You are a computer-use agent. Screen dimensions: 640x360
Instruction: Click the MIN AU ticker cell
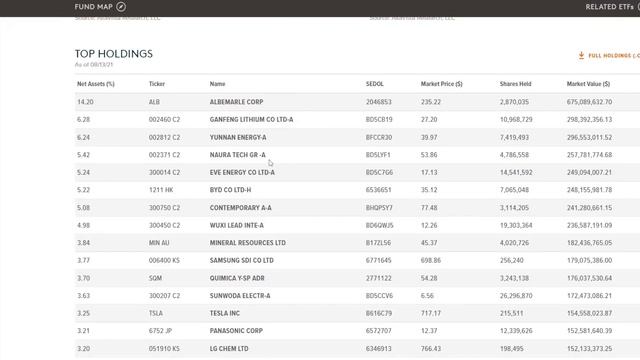tap(159, 243)
